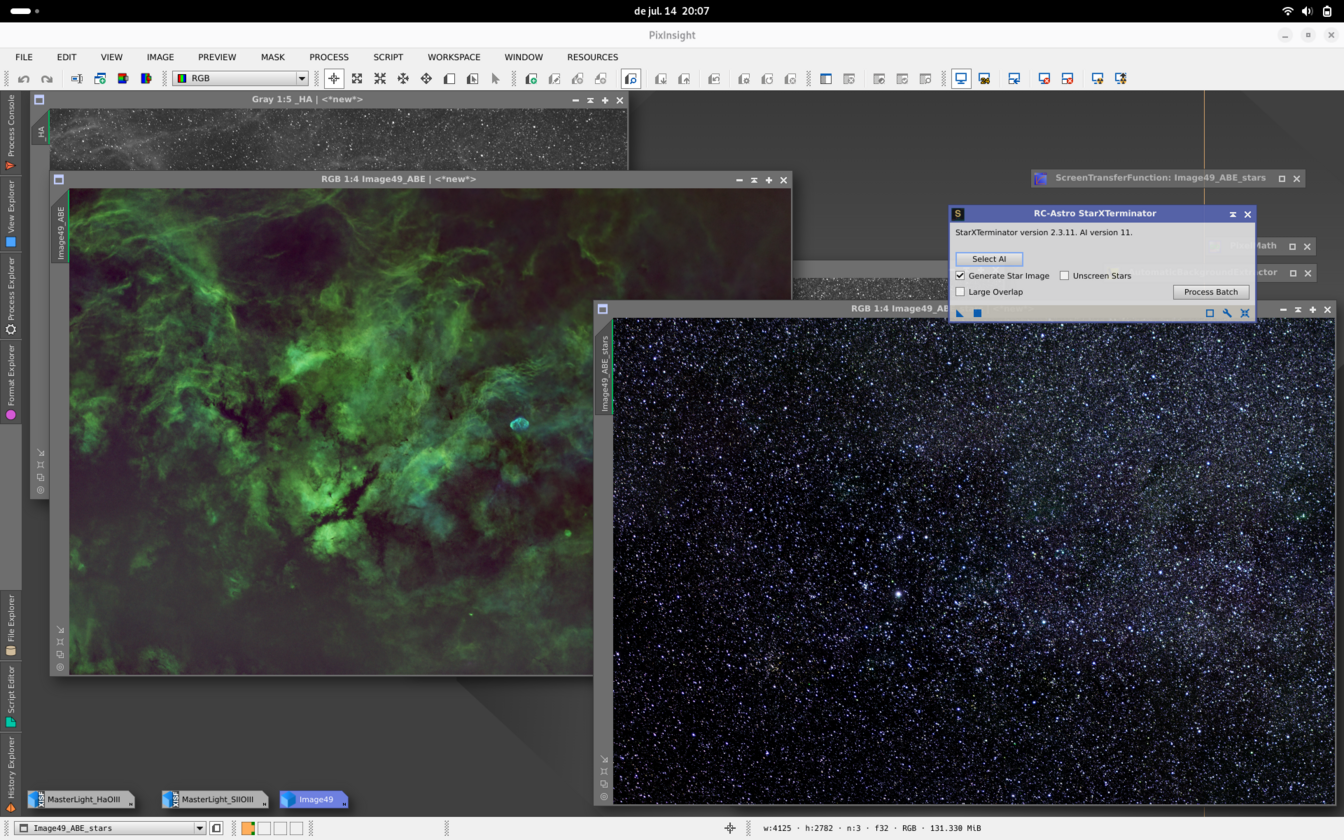Open the RESOURCES menu

592,57
